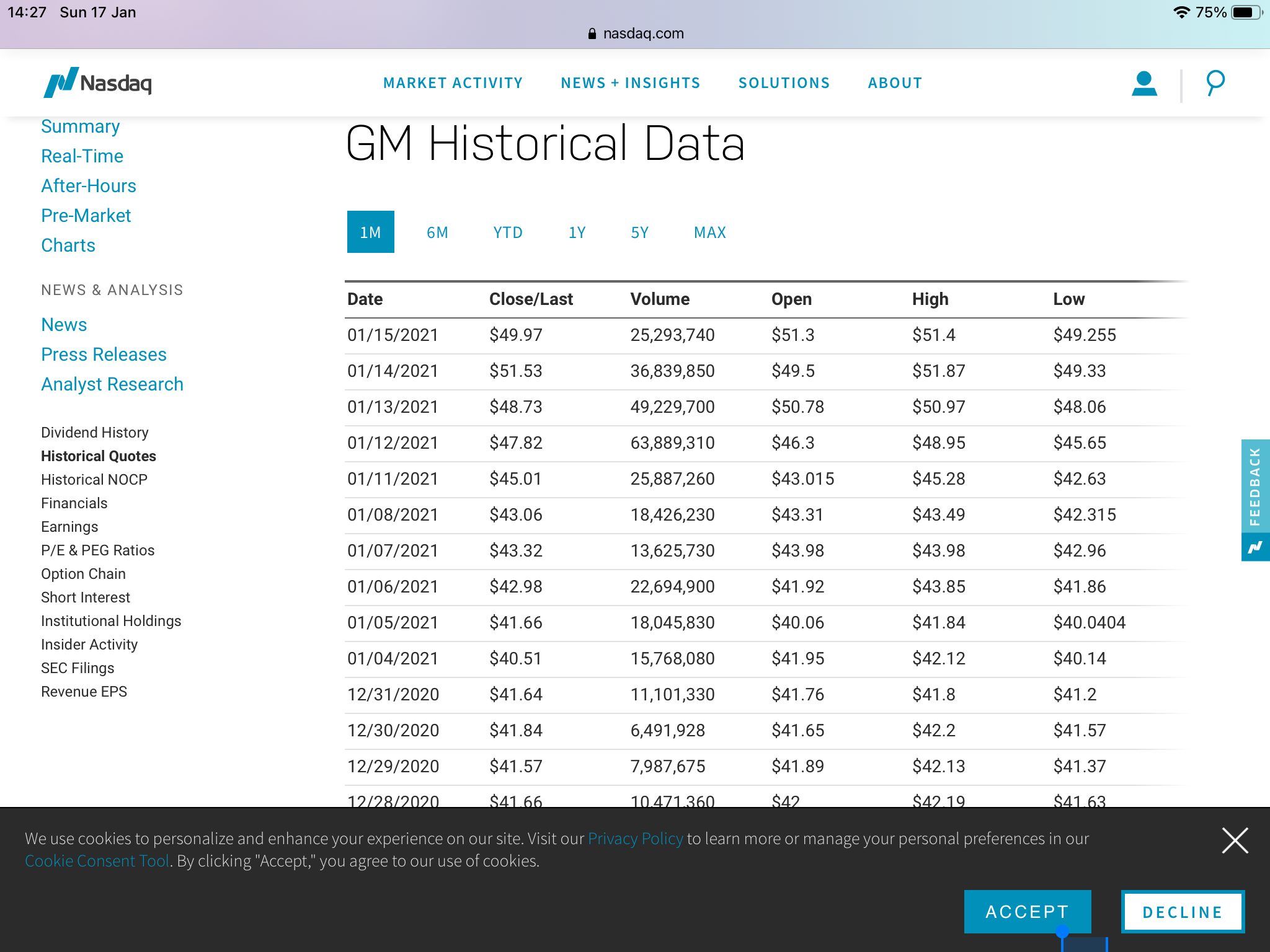The height and width of the screenshot is (952, 1270).
Task: Open Historical NOCP
Action: click(x=94, y=480)
